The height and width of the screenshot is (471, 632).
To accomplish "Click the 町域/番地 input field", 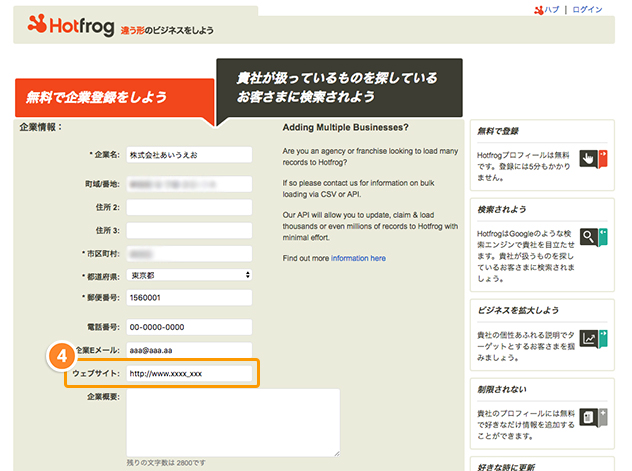I will click(189, 184).
